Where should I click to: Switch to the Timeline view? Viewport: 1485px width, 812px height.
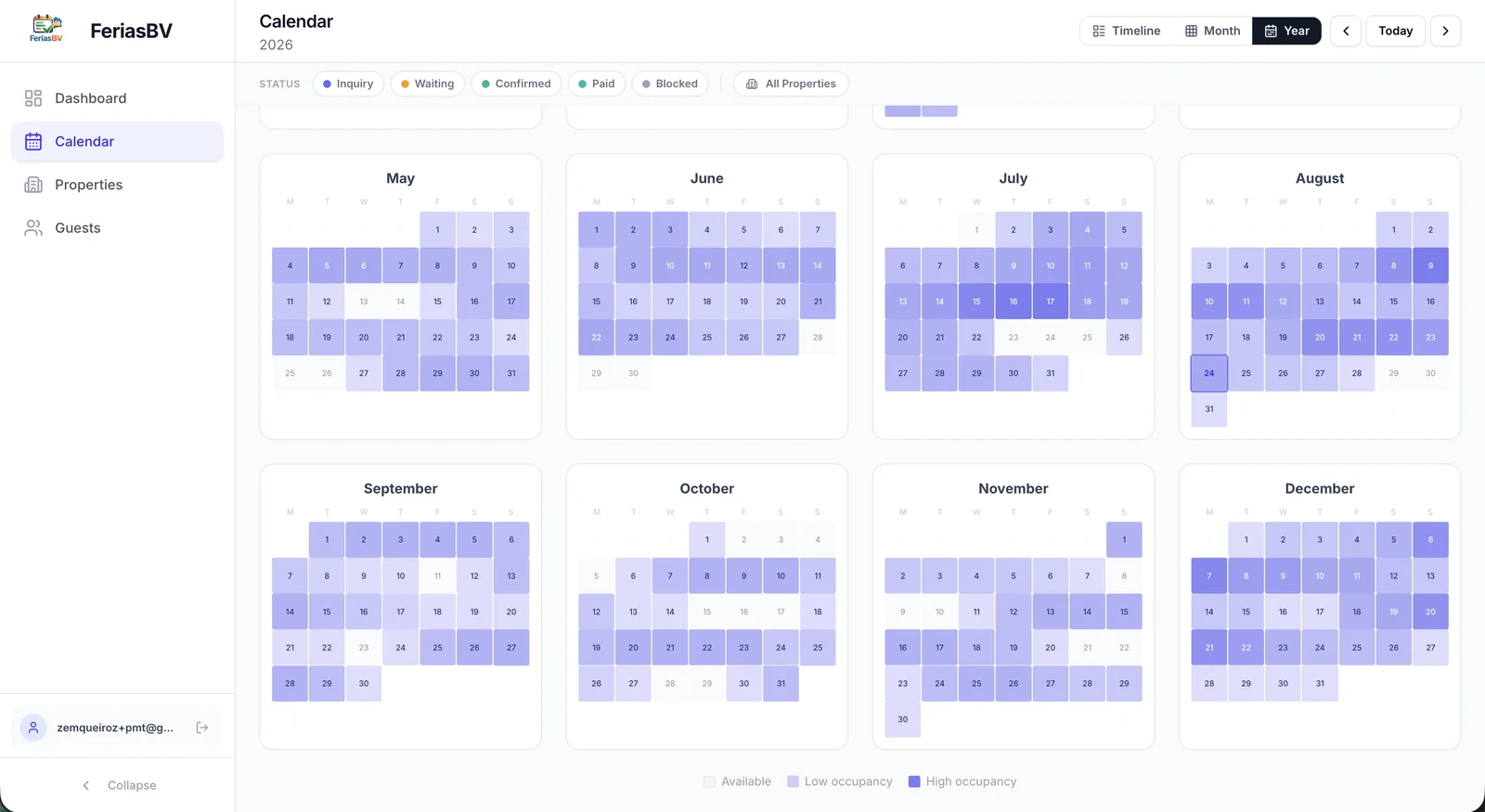tap(1127, 31)
